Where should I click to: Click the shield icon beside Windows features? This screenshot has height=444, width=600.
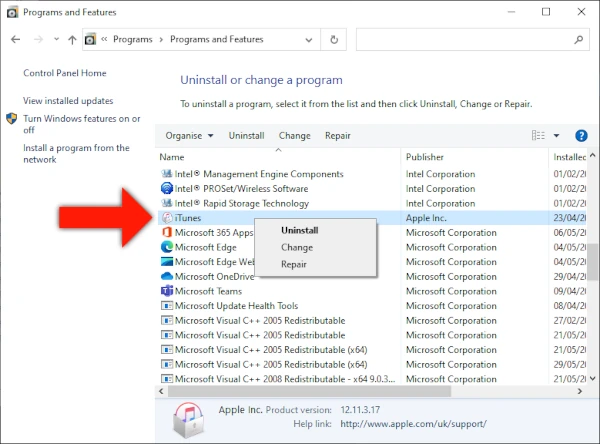(12, 119)
